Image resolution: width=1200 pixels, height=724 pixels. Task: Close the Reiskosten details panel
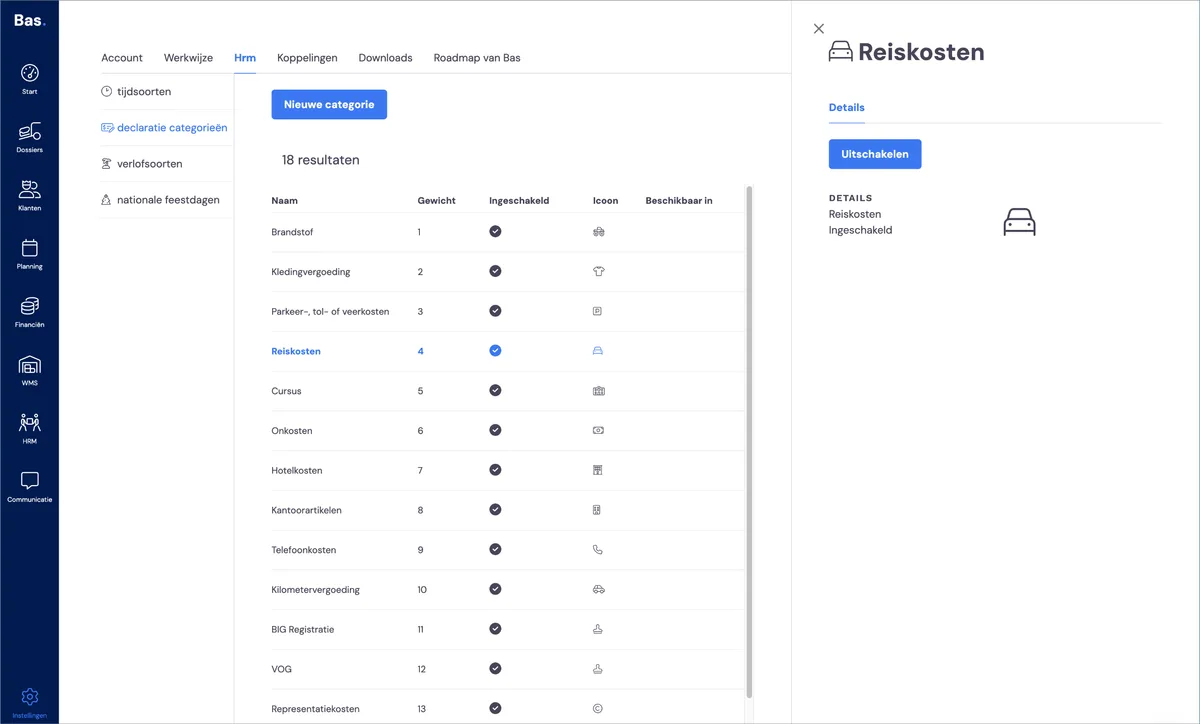819,29
